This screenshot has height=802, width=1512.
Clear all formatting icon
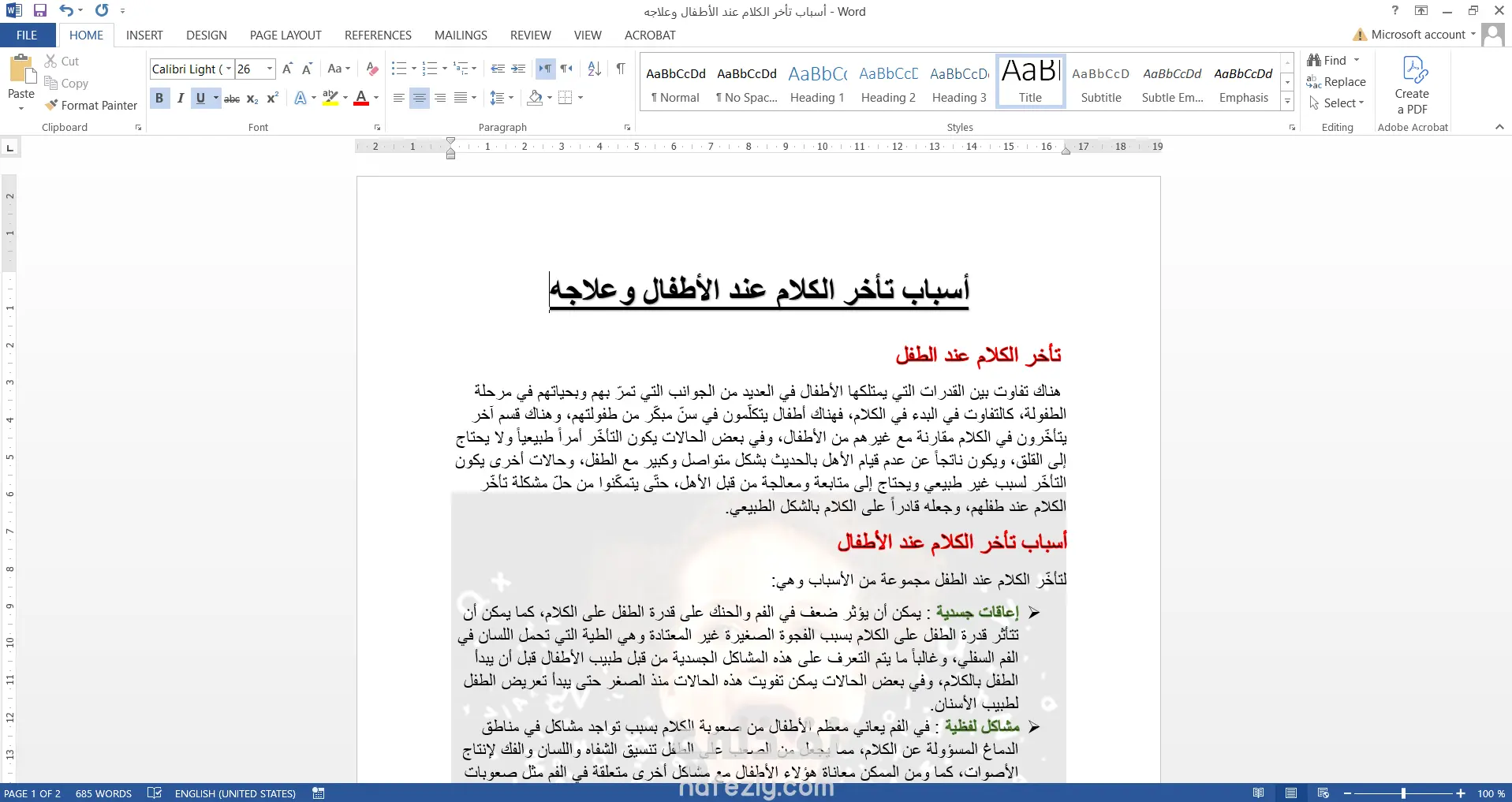pyautogui.click(x=372, y=69)
